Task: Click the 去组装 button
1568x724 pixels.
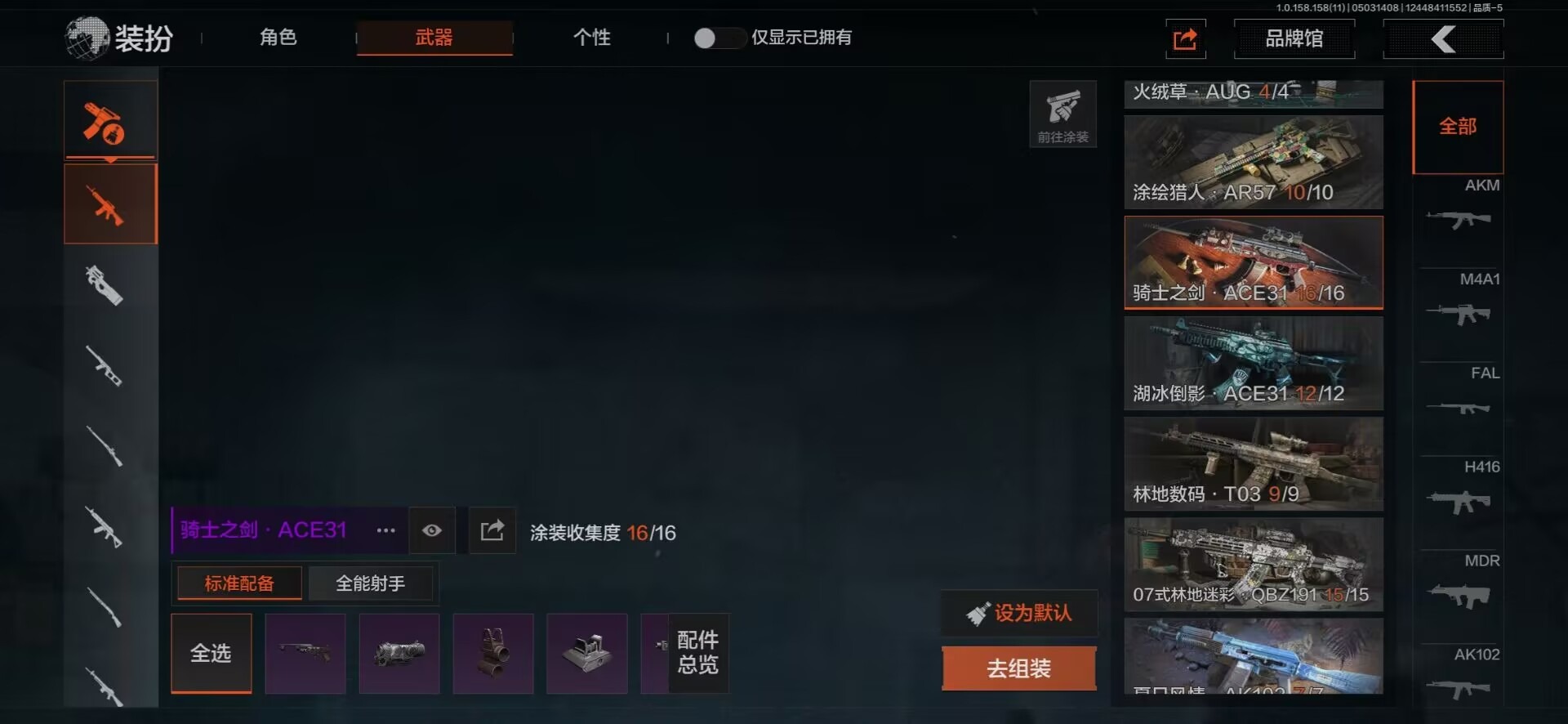Action: coord(1018,668)
